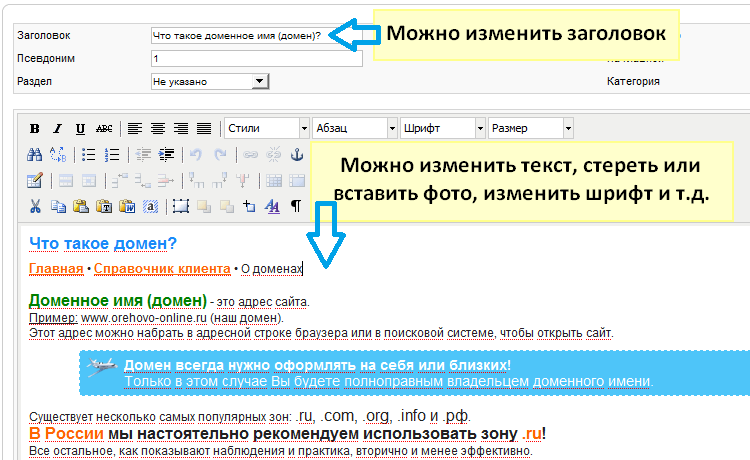The image size is (750, 460).
Task: Insert table row before
Action: pos(119,181)
